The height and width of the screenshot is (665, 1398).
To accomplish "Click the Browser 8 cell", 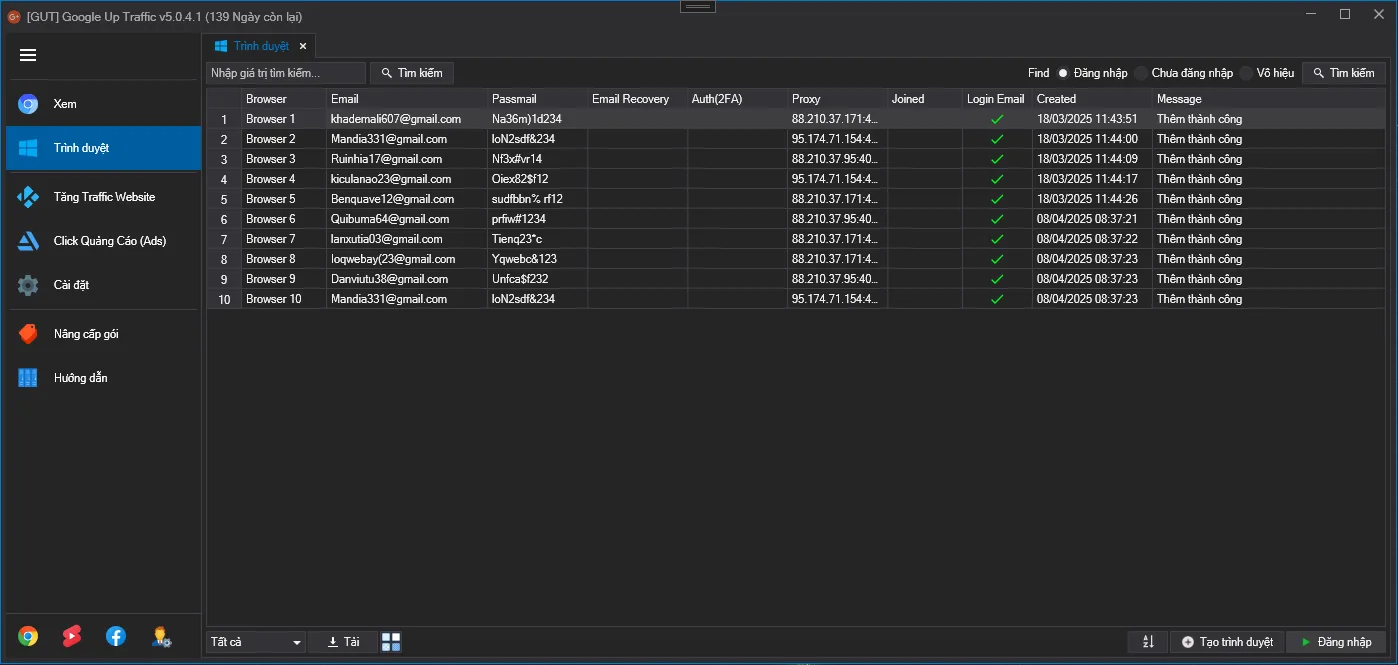I will pyautogui.click(x=284, y=259).
